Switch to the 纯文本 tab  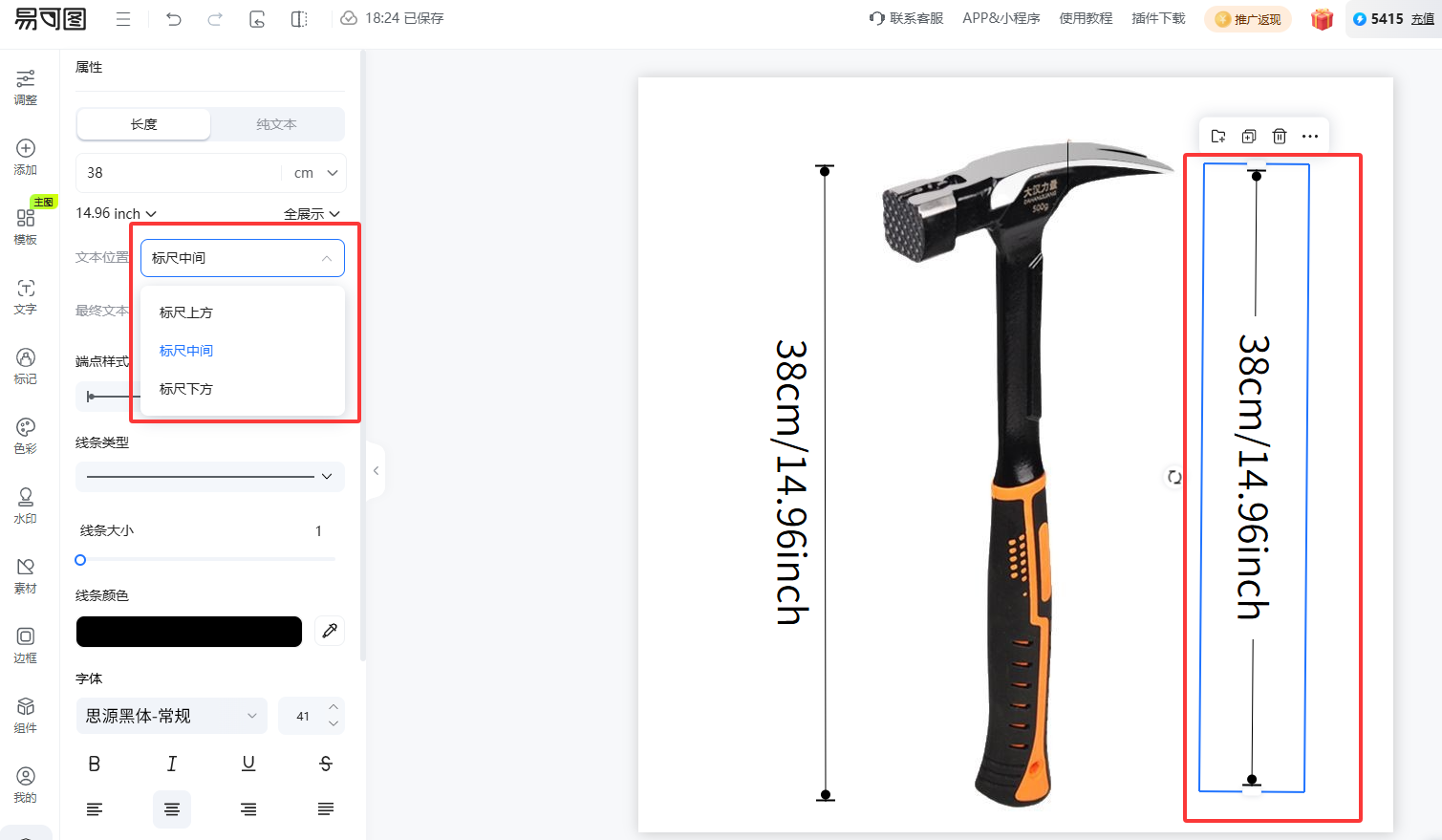276,124
